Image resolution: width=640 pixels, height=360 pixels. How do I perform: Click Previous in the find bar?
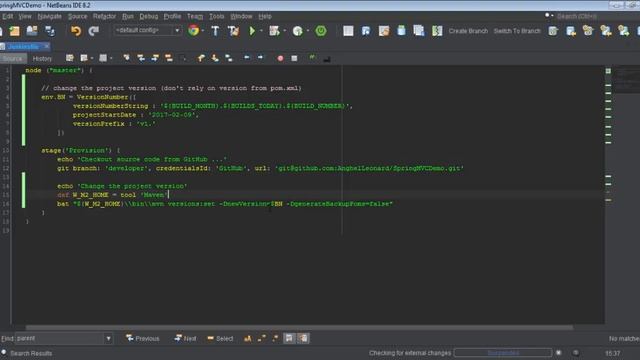coord(142,338)
